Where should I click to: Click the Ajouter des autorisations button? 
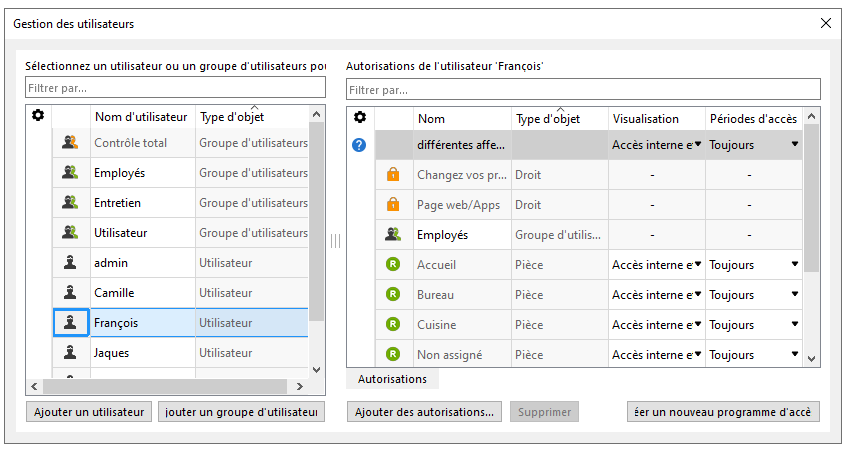point(424,412)
